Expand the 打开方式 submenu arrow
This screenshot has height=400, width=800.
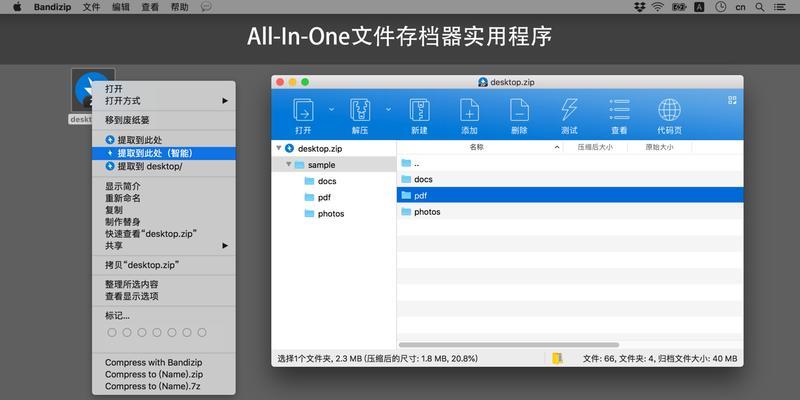[225, 101]
